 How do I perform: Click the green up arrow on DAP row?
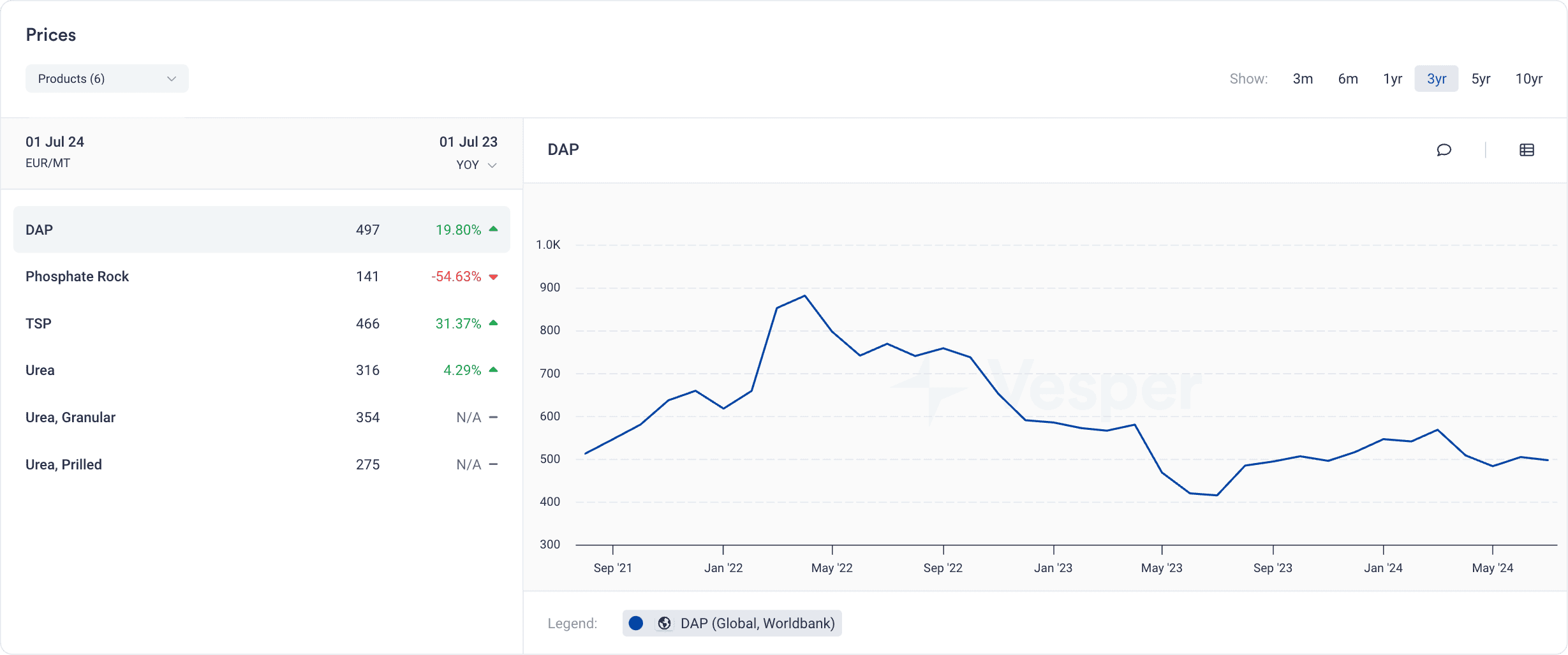(x=493, y=229)
